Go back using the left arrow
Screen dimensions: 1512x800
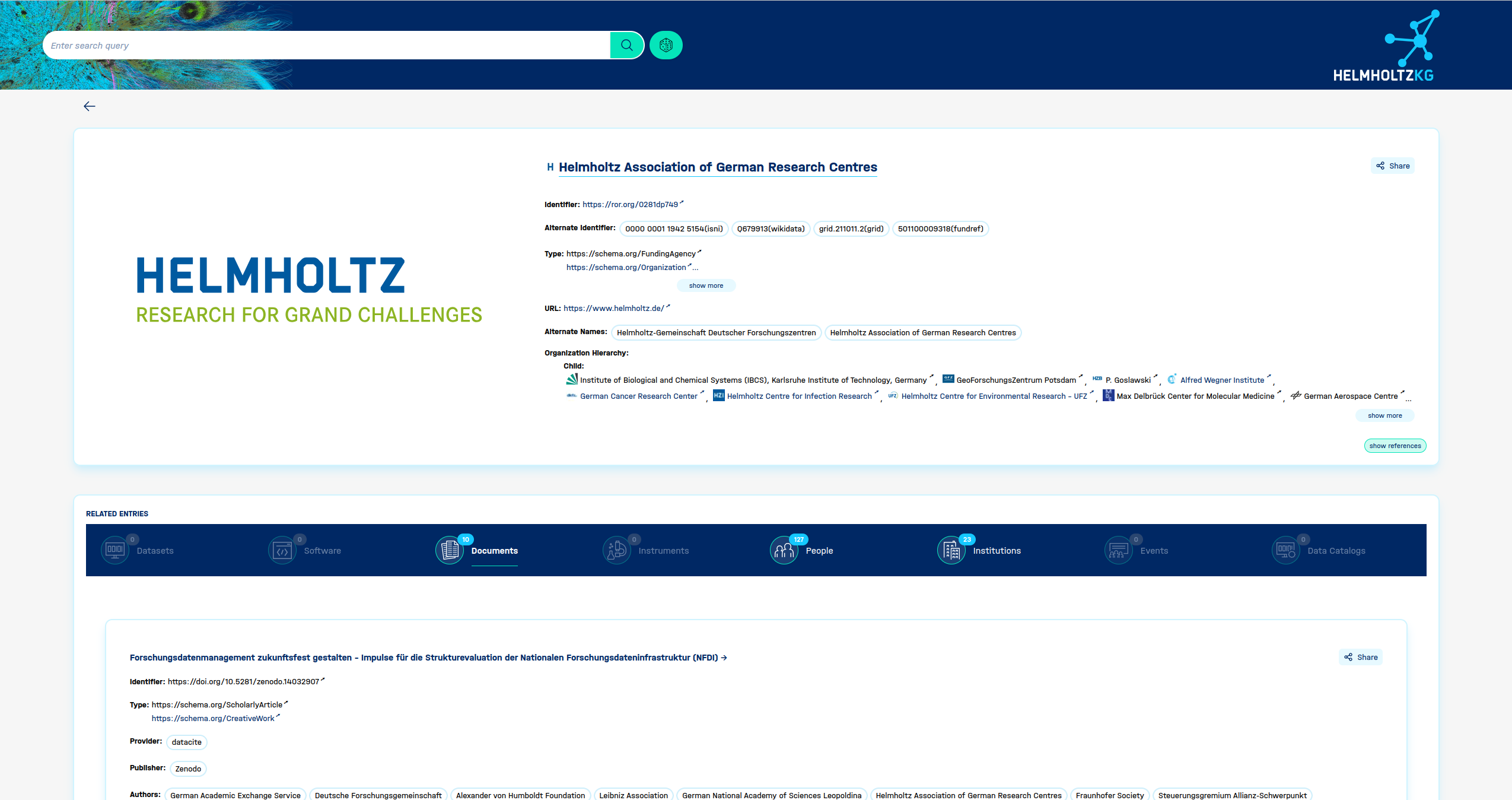pyautogui.click(x=90, y=106)
